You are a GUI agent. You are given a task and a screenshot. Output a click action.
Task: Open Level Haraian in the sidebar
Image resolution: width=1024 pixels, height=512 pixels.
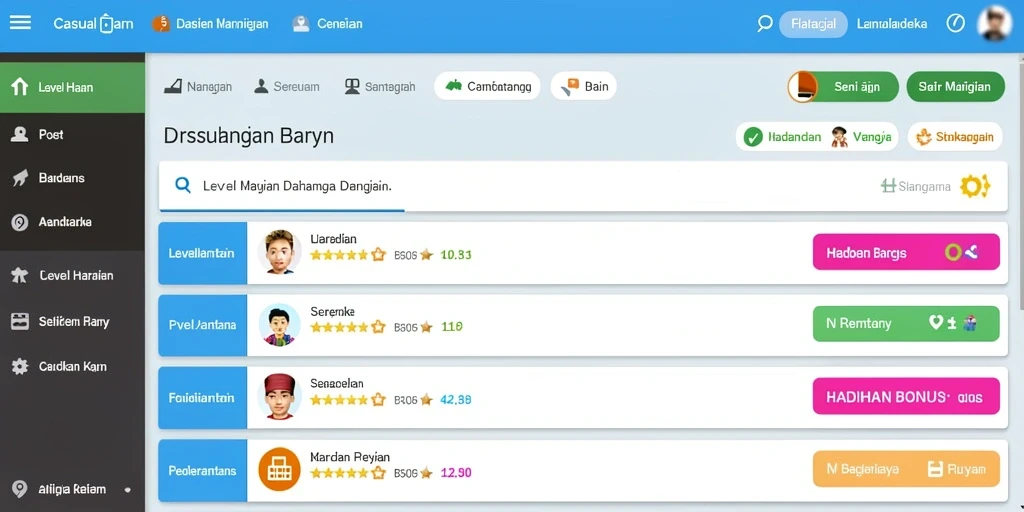pos(72,276)
